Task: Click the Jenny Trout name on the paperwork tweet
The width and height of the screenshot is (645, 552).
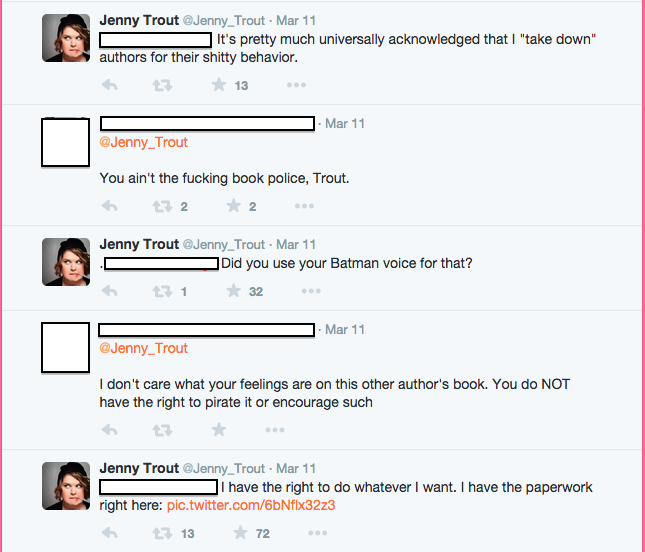Action: point(139,468)
